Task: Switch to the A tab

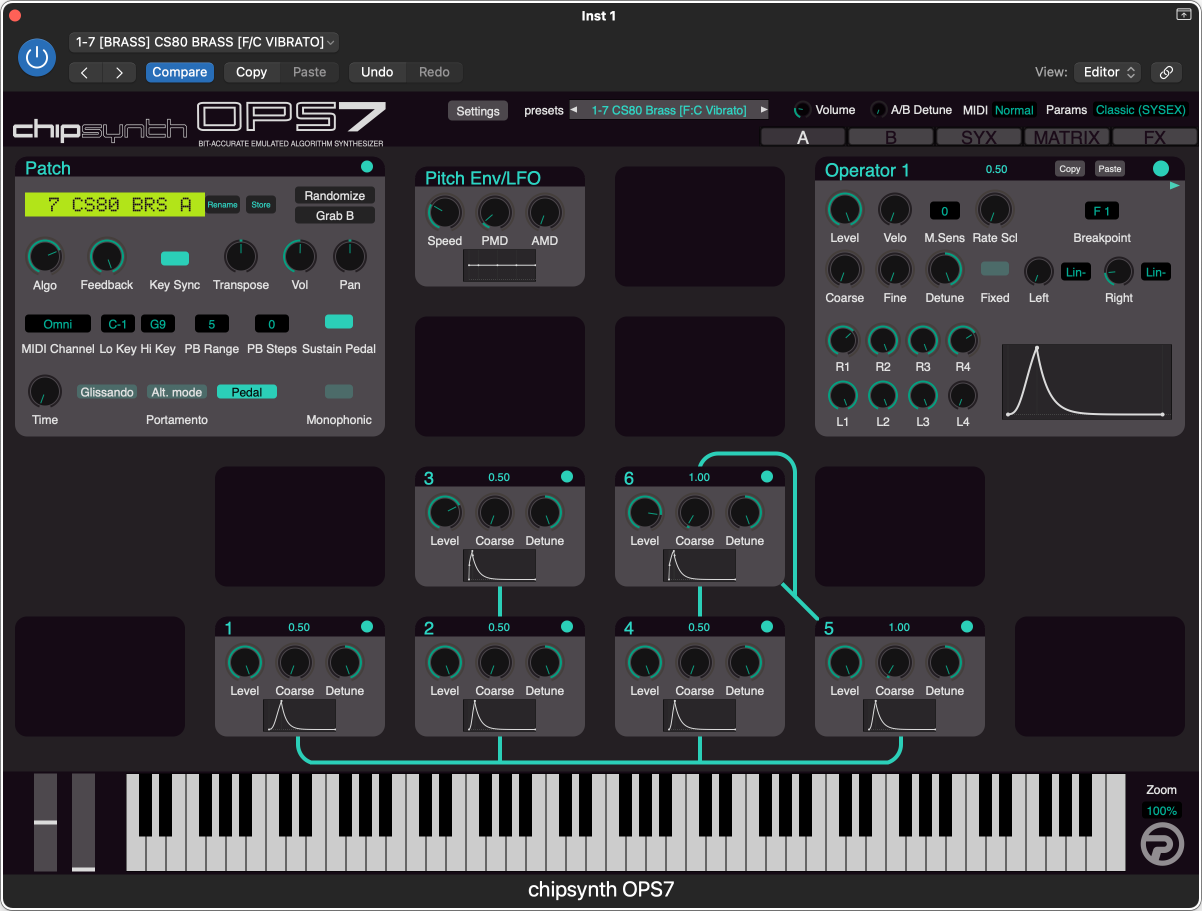Action: (x=803, y=138)
